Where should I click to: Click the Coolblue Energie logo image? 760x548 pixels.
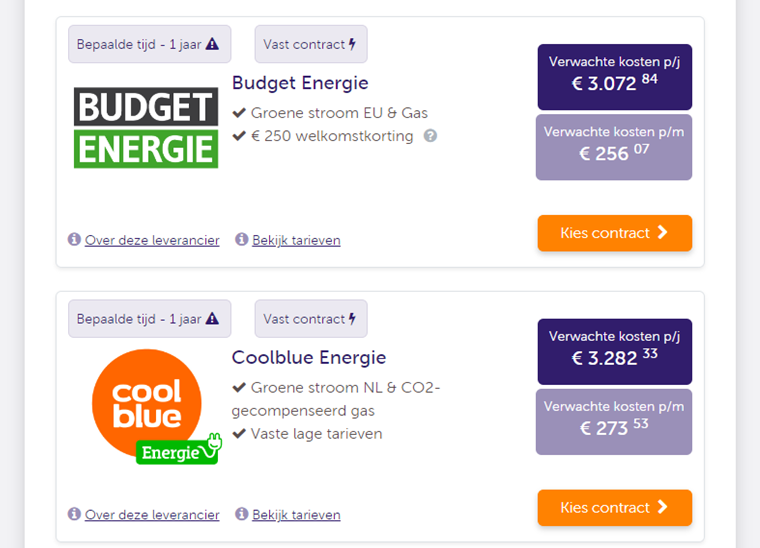pos(156,407)
